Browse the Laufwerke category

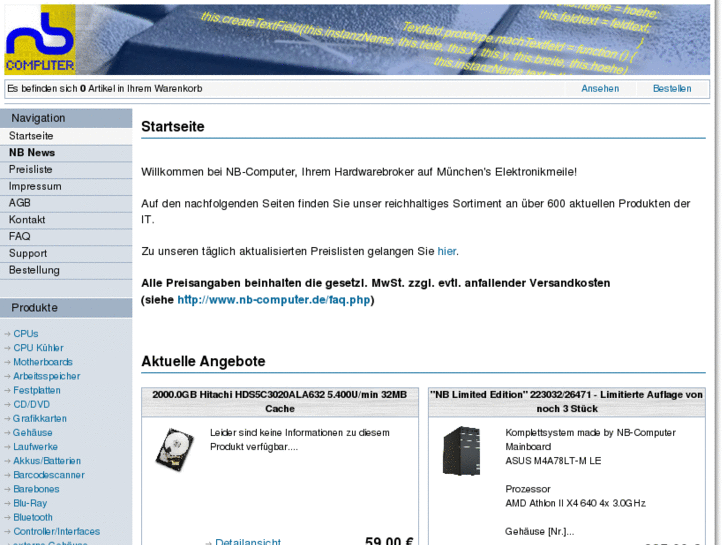(35, 447)
